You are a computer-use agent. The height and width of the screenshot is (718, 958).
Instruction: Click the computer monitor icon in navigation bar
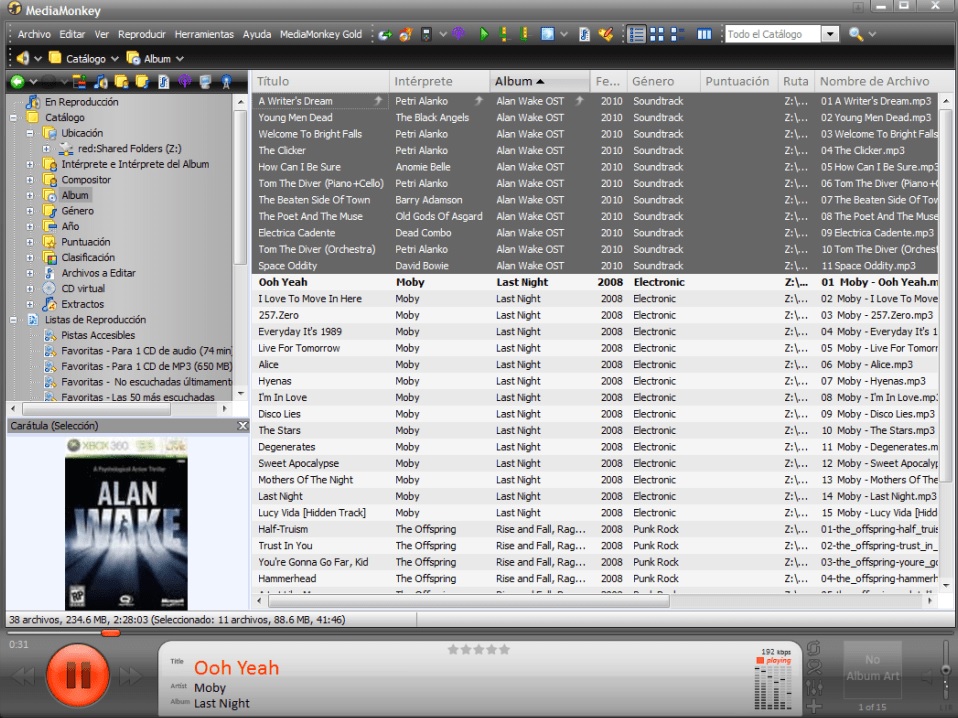(x=205, y=81)
